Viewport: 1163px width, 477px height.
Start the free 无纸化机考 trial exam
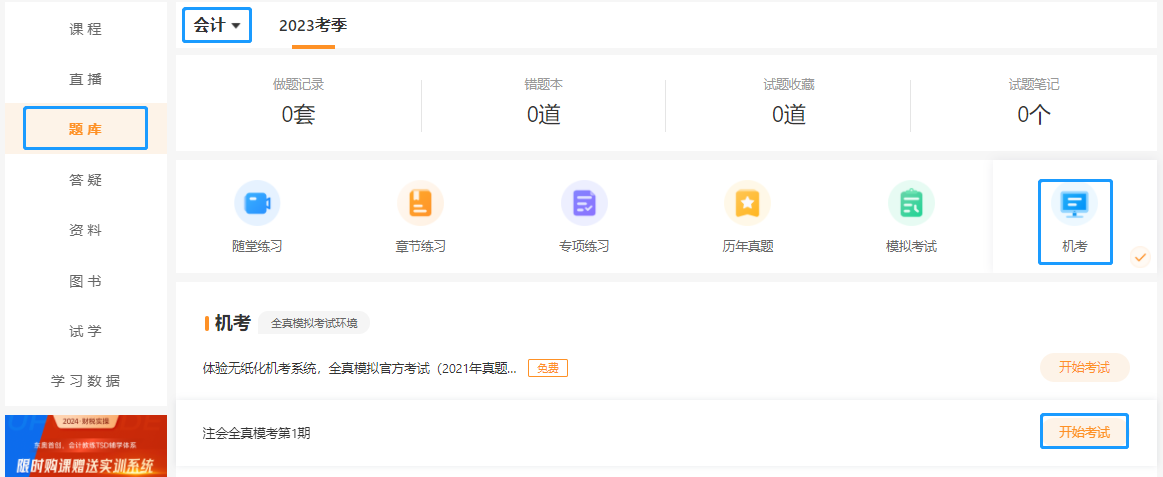pyautogui.click(x=1084, y=367)
